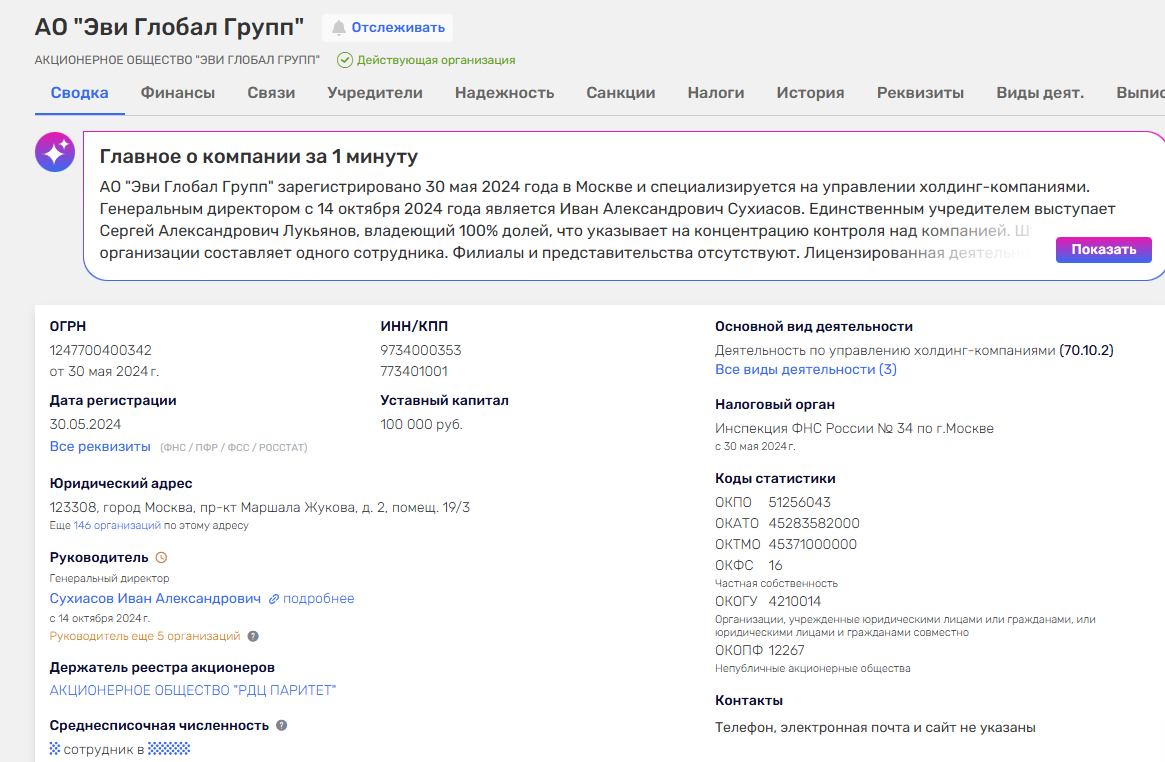Click the clock icon beside Руководитель

coord(162,558)
